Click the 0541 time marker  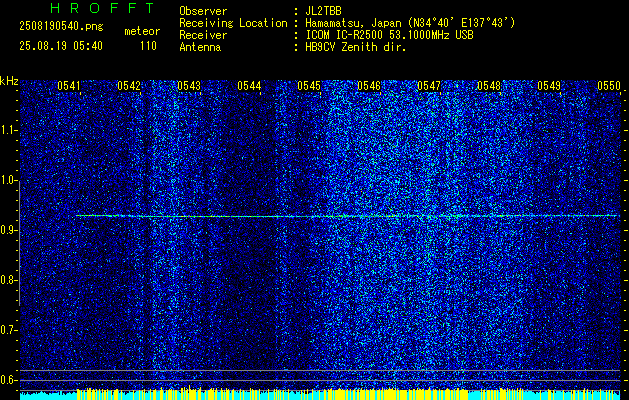(x=69, y=86)
